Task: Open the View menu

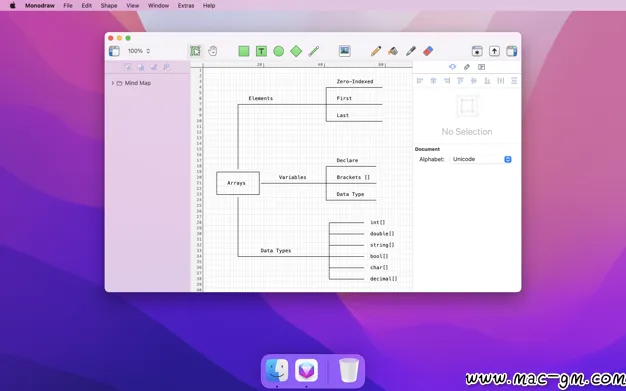Action: coord(133,6)
